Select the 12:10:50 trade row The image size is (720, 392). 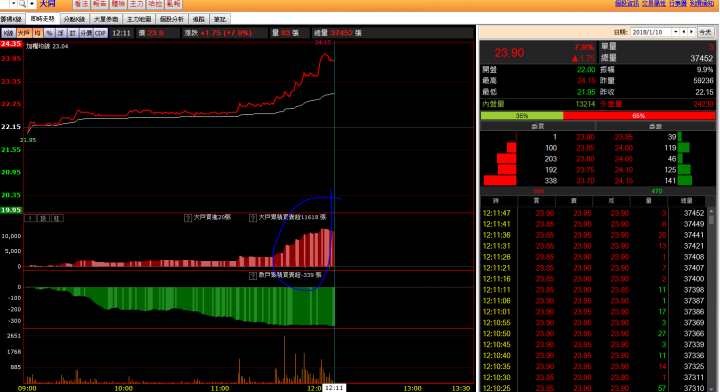pos(593,334)
